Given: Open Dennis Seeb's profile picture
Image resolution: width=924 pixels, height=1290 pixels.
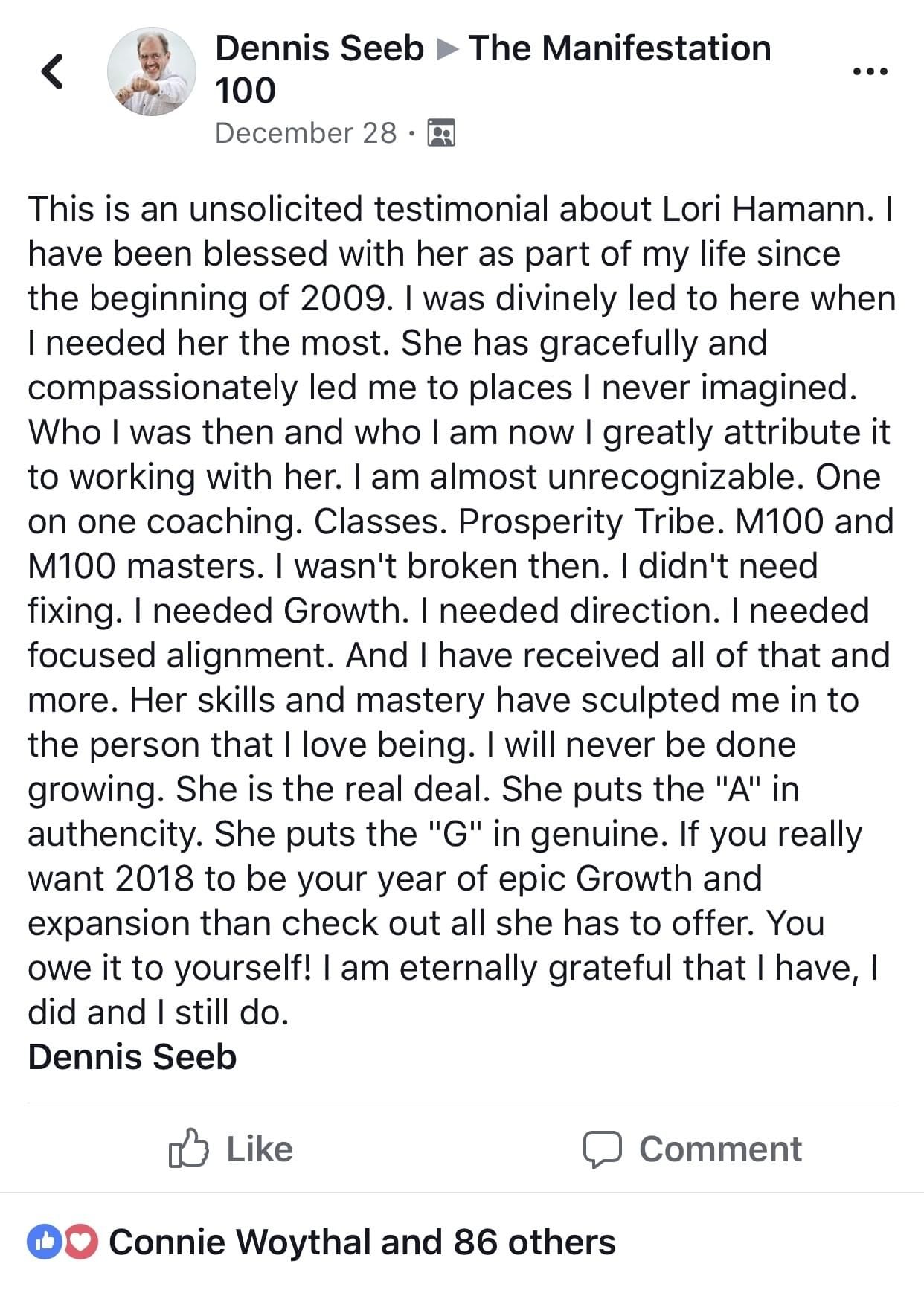Looking at the screenshot, I should point(152,72).
